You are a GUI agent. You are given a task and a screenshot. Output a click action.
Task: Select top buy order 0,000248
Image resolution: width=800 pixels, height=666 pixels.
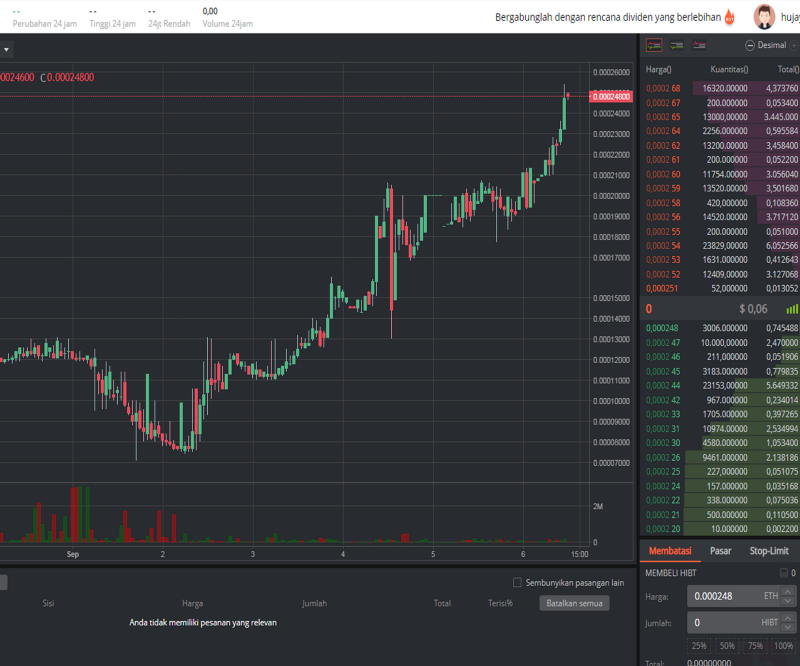tap(720, 328)
